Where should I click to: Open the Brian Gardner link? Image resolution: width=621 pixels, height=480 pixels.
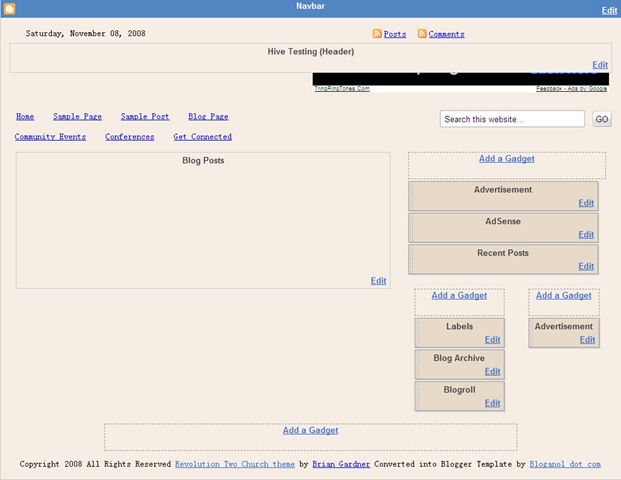[x=341, y=464]
